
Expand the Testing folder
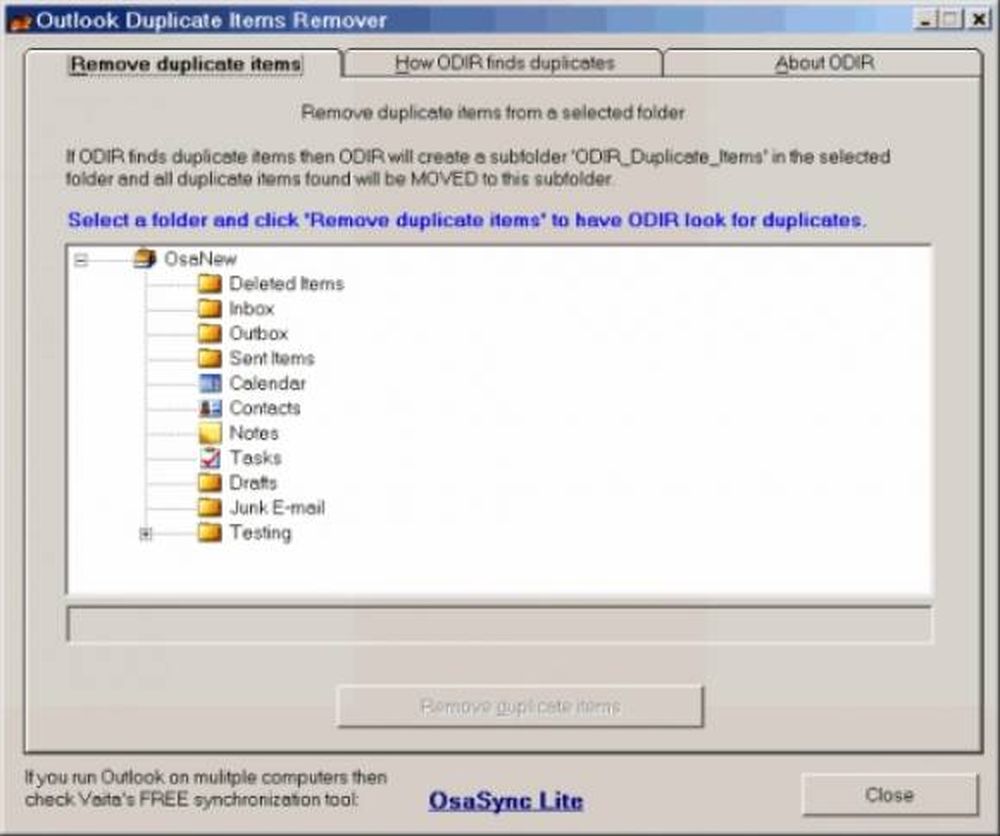point(146,533)
